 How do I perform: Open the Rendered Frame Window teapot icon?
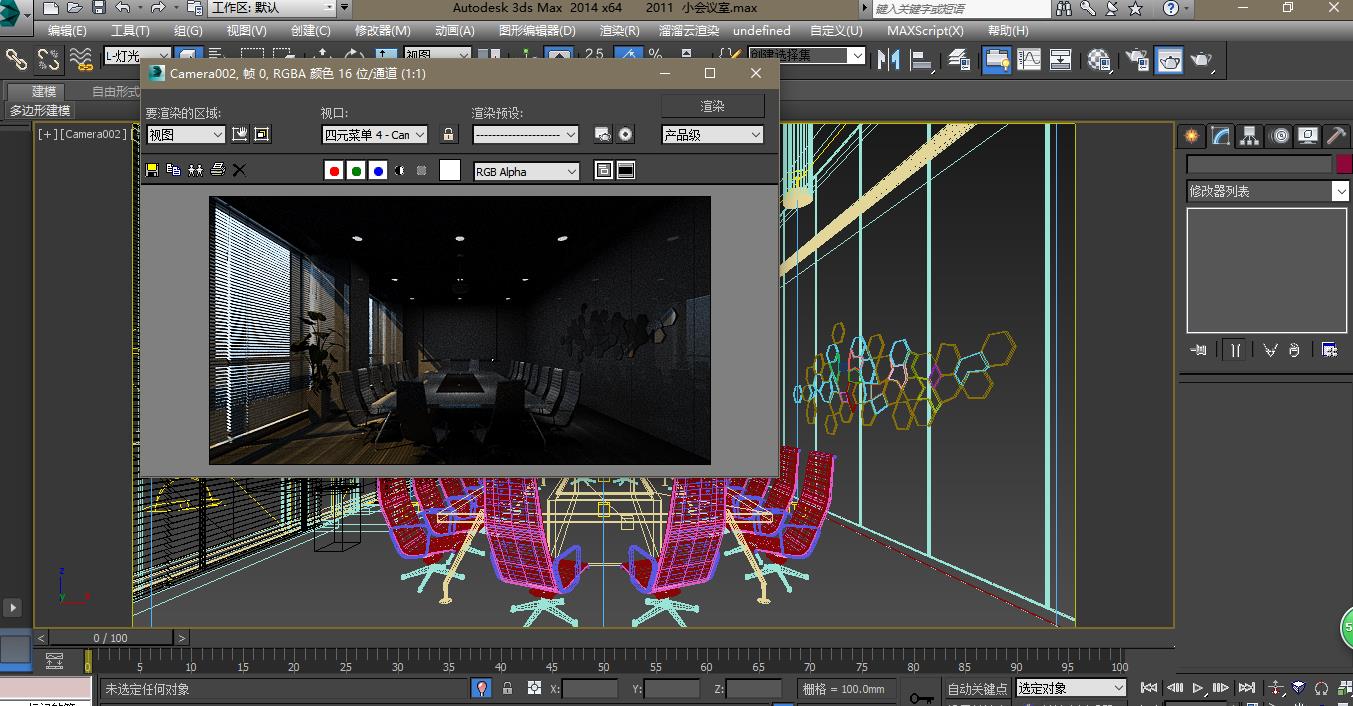point(1170,60)
